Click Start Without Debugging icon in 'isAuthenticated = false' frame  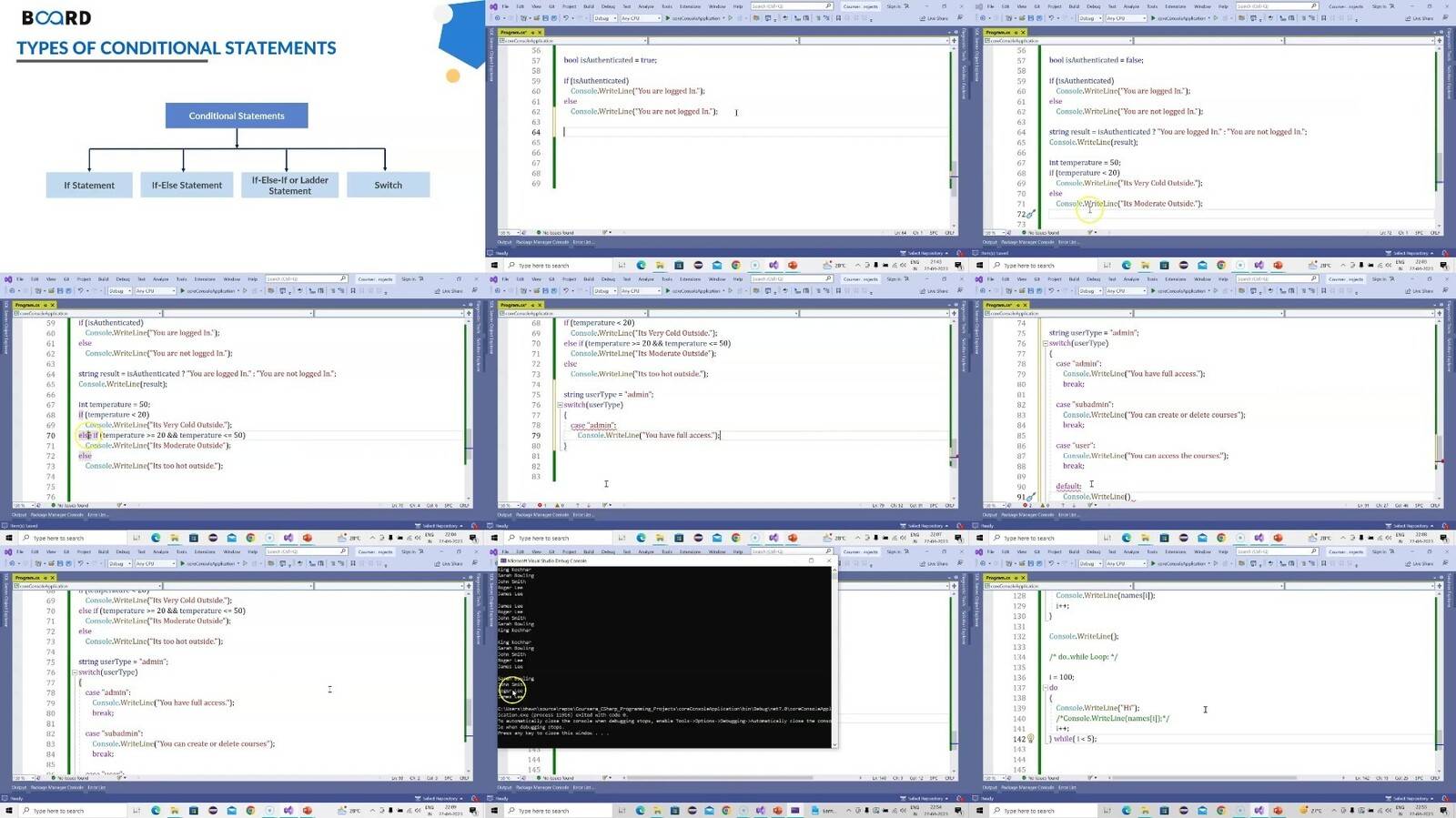pos(1216,18)
